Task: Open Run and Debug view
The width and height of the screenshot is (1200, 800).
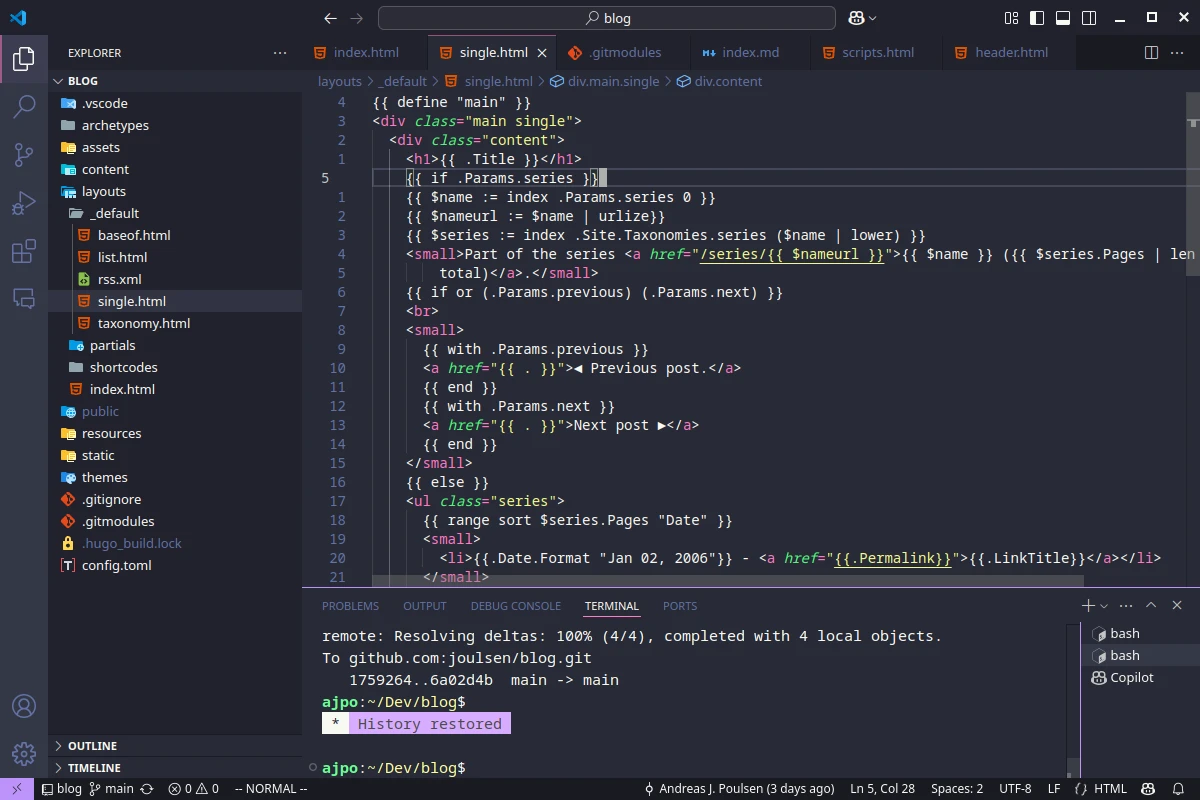Action: [24, 203]
